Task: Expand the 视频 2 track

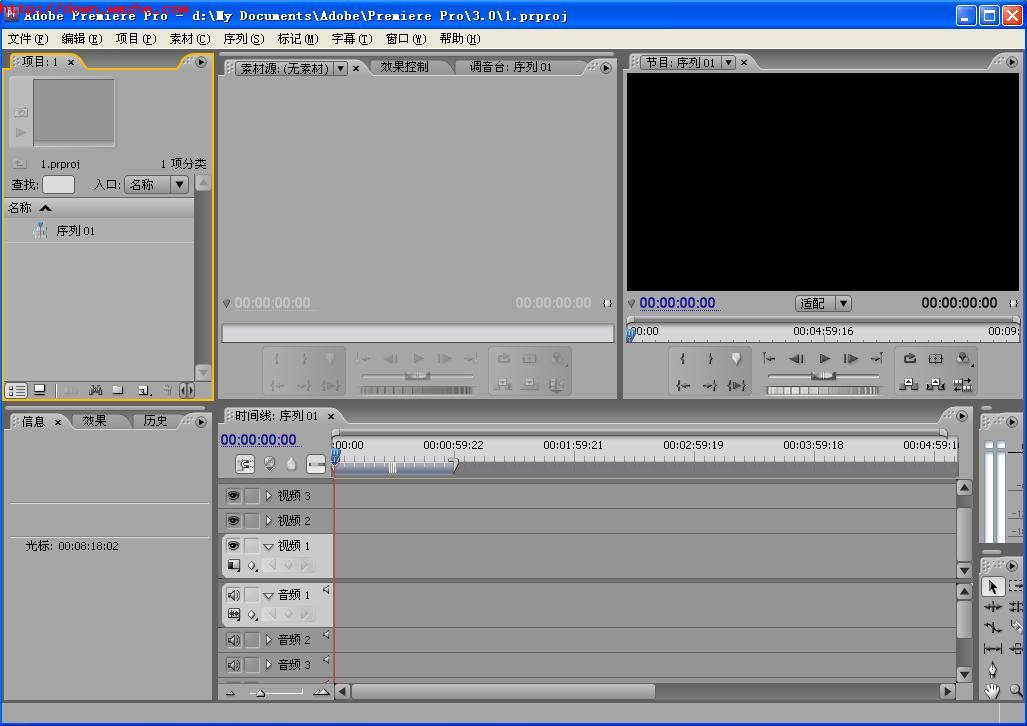Action: [269, 521]
